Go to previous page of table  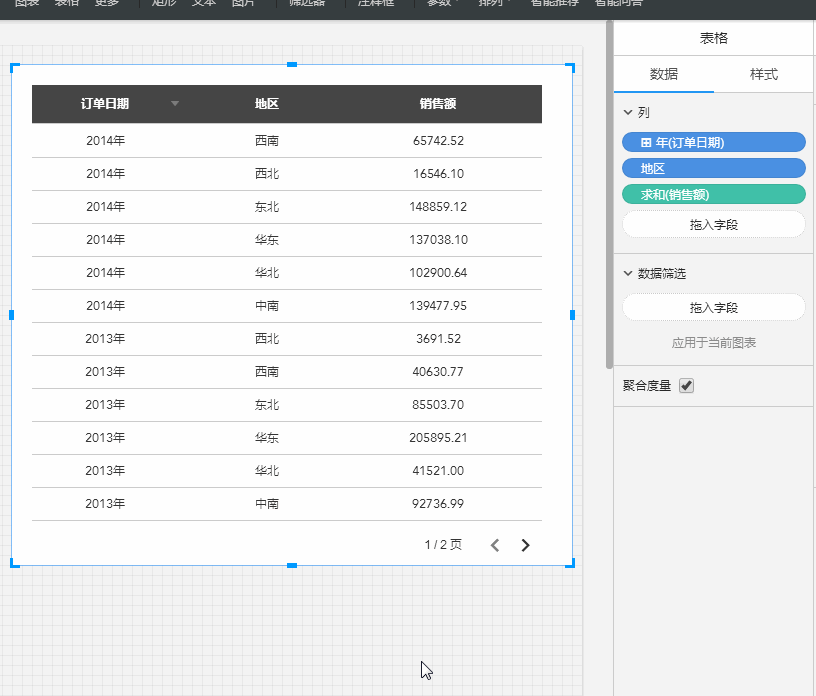tap(494, 545)
